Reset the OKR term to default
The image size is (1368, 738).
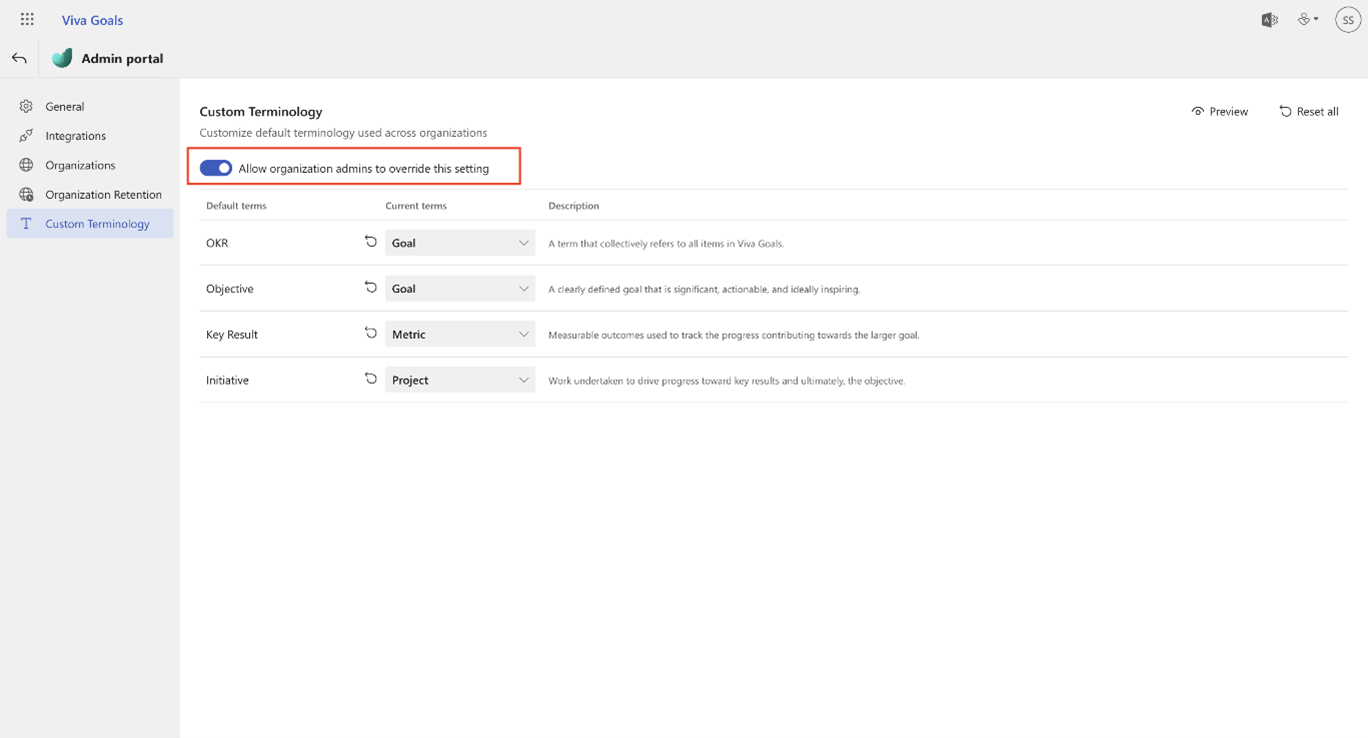tap(370, 242)
